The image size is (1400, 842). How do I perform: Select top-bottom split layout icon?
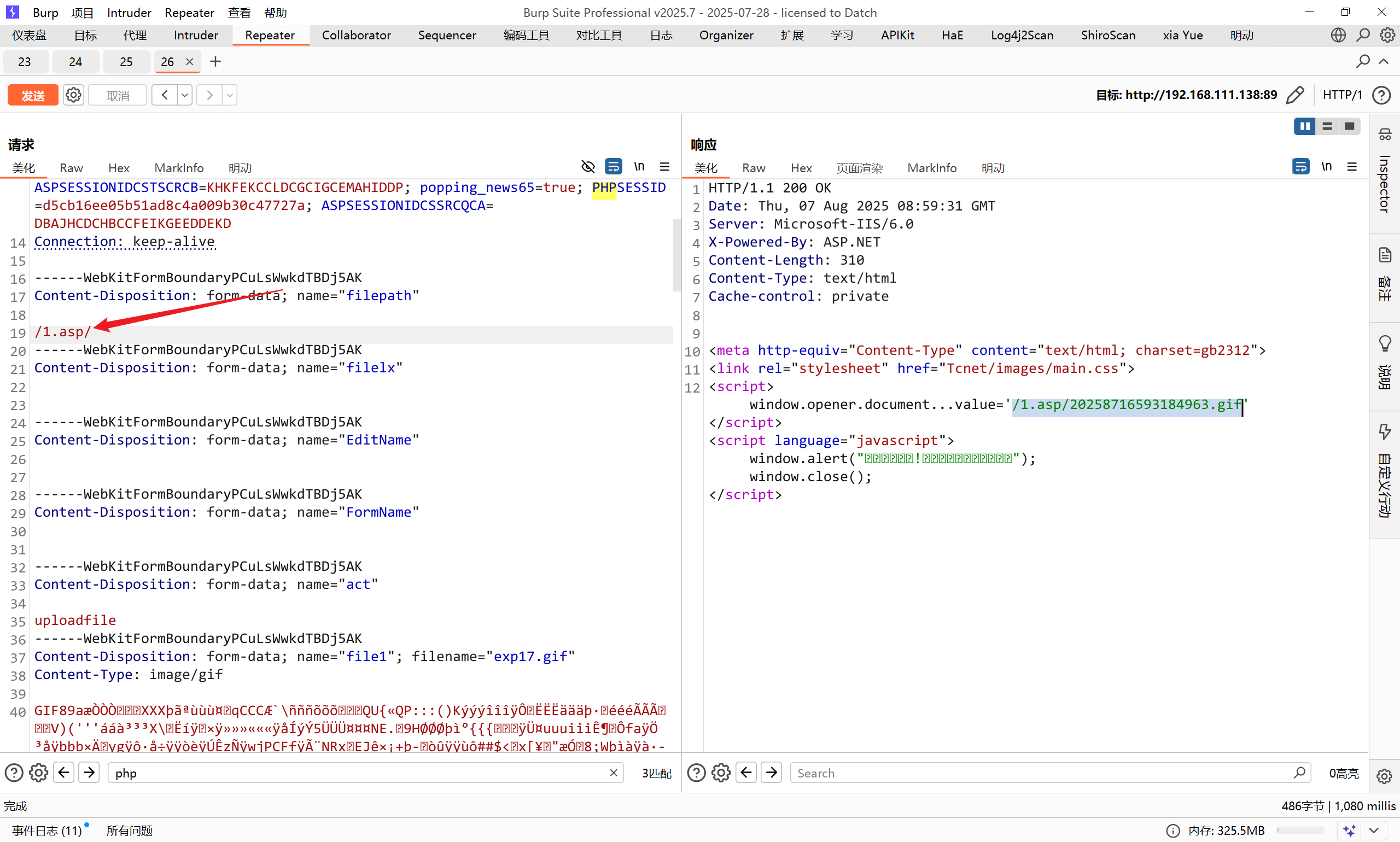pos(1327,126)
